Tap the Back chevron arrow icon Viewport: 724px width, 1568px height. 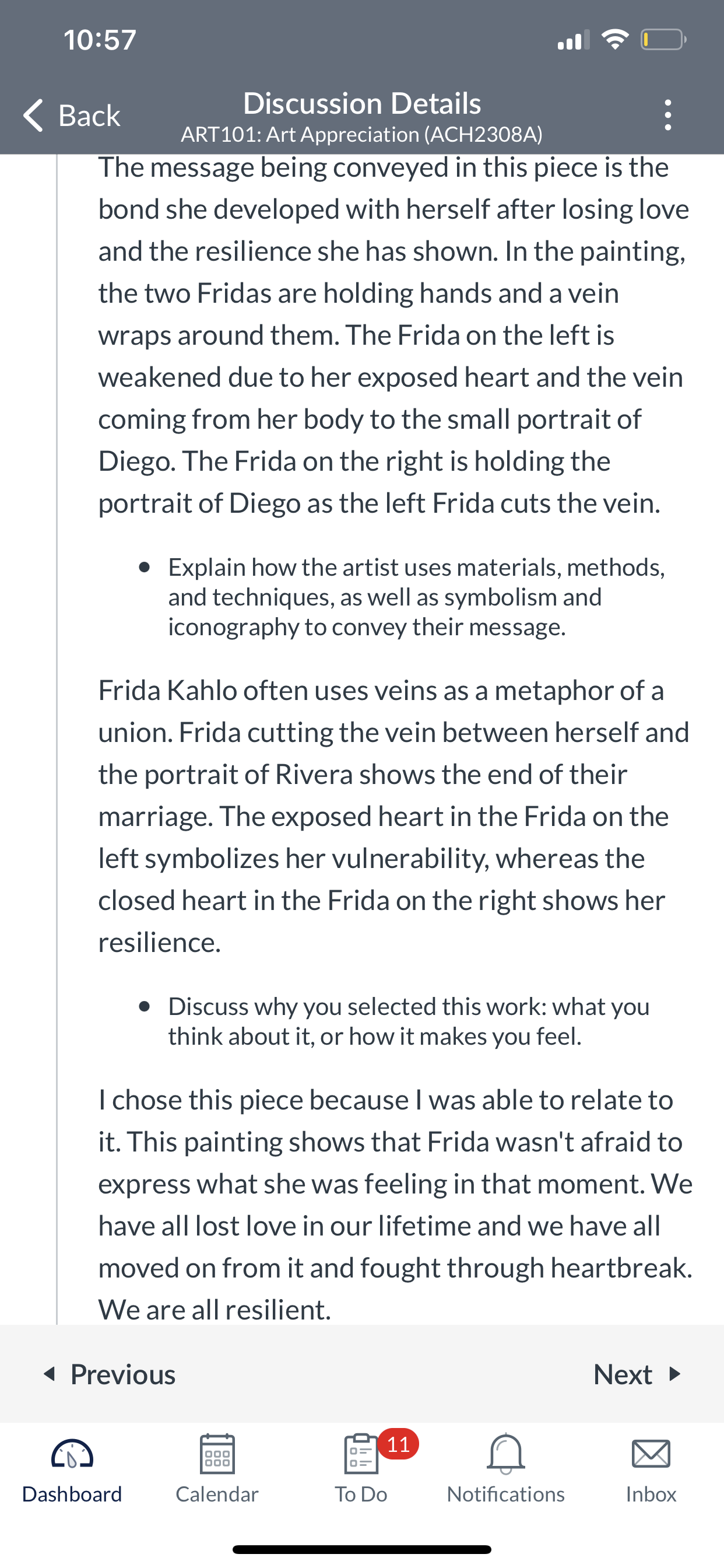click(33, 115)
